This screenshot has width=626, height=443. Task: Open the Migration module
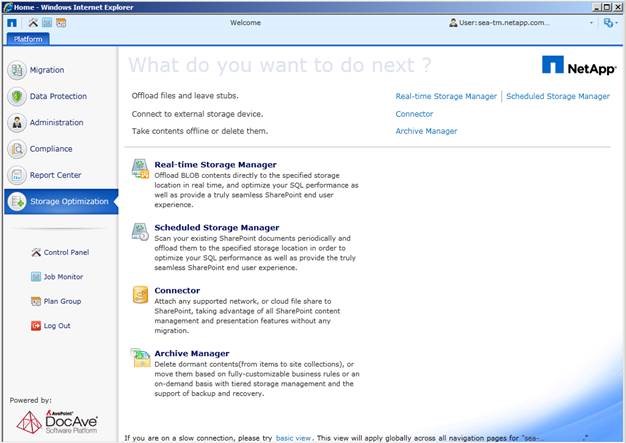pos(47,70)
